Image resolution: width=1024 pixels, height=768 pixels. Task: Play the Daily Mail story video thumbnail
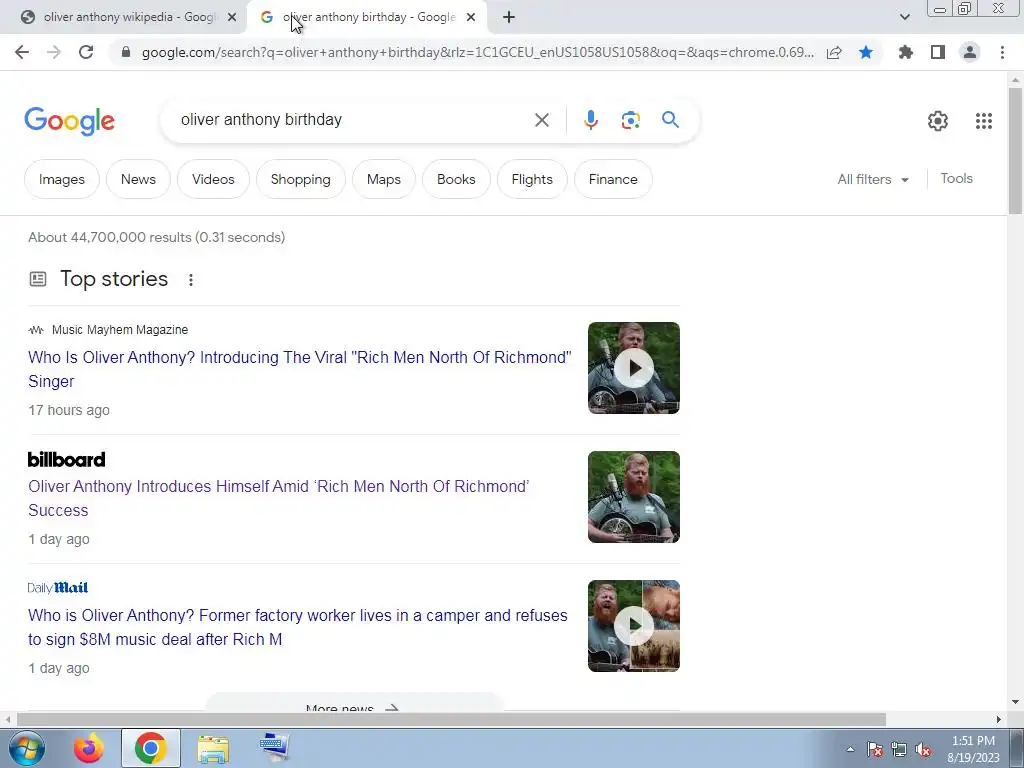click(x=633, y=626)
